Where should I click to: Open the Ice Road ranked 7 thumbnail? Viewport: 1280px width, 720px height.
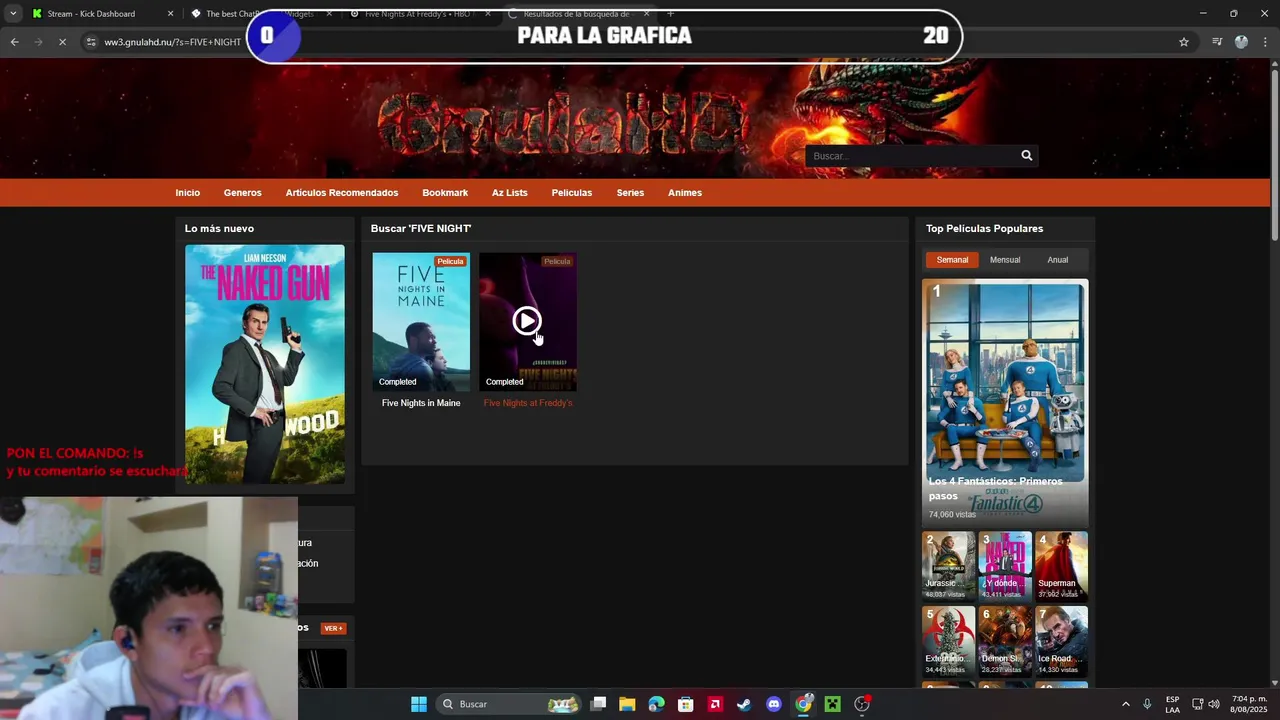click(1062, 641)
